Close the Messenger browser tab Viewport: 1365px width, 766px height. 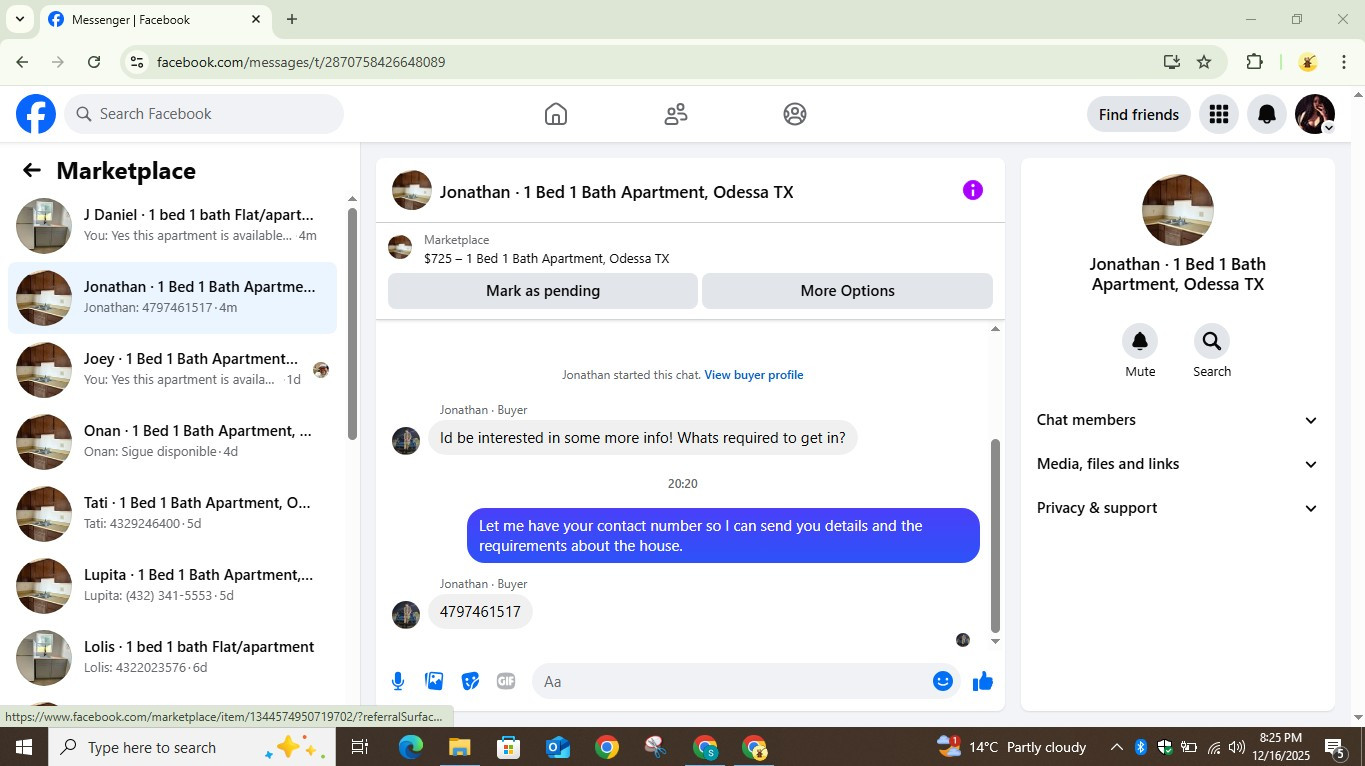click(256, 19)
